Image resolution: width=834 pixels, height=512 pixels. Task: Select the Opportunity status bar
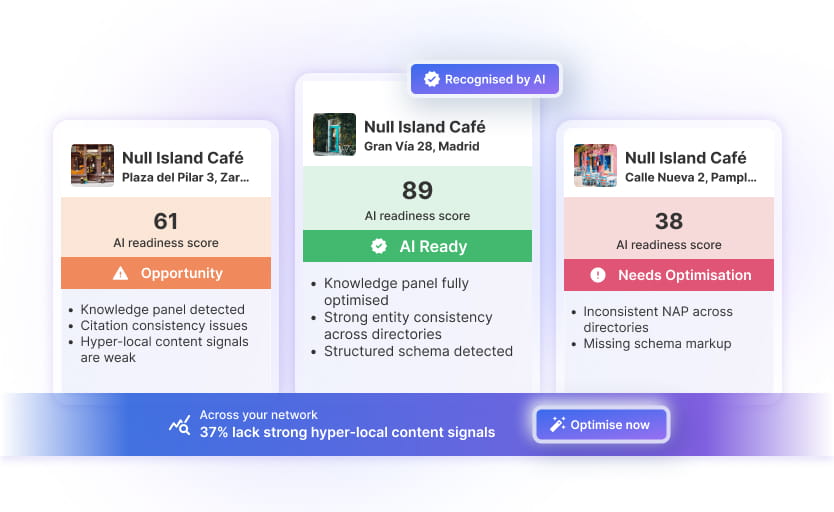coord(166,273)
